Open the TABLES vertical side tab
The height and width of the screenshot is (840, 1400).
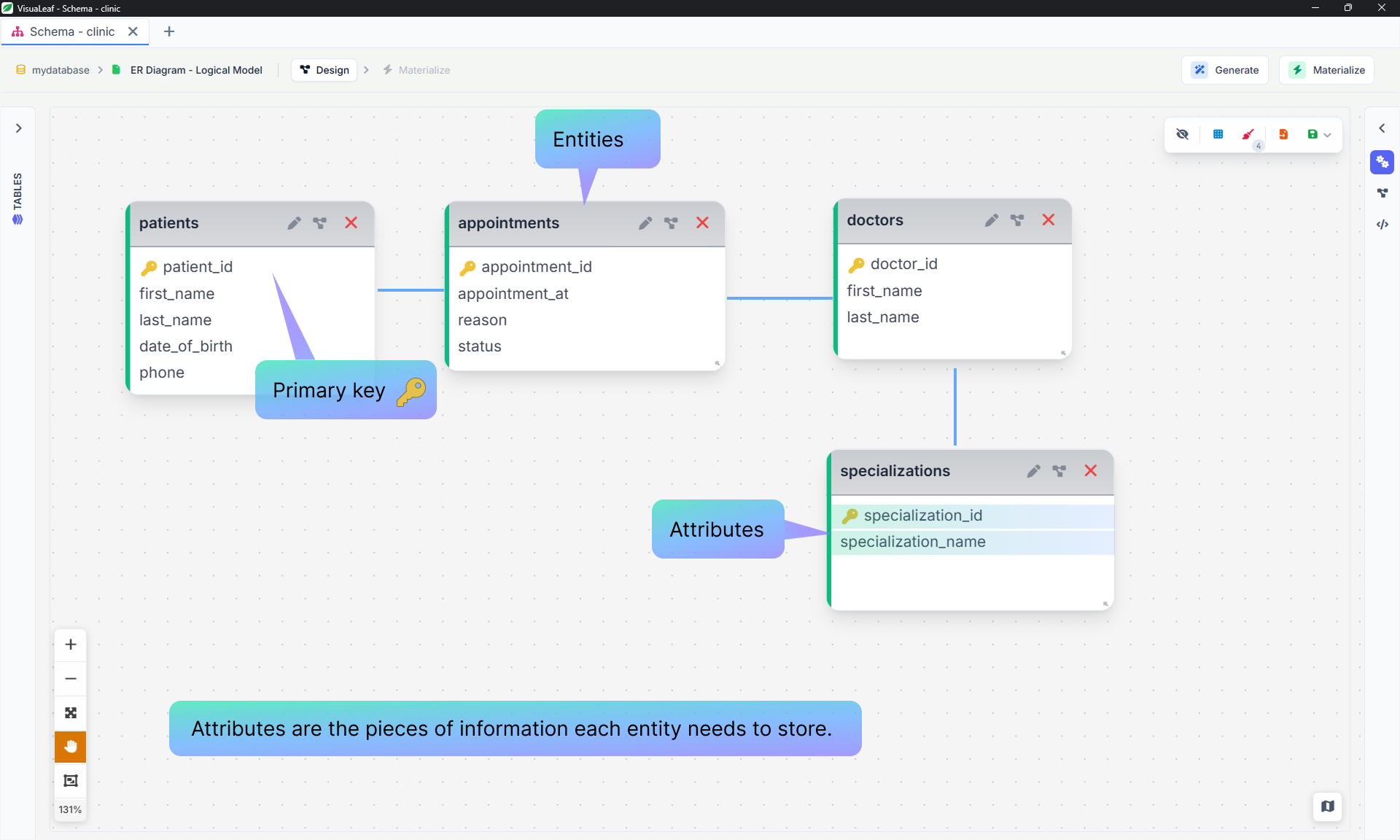(17, 198)
